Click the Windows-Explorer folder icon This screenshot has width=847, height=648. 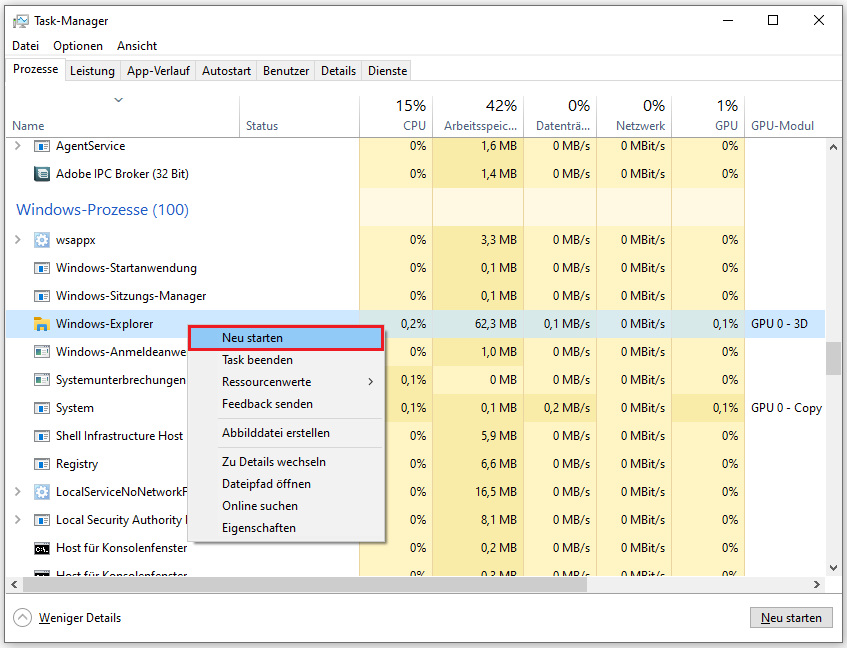[42, 324]
